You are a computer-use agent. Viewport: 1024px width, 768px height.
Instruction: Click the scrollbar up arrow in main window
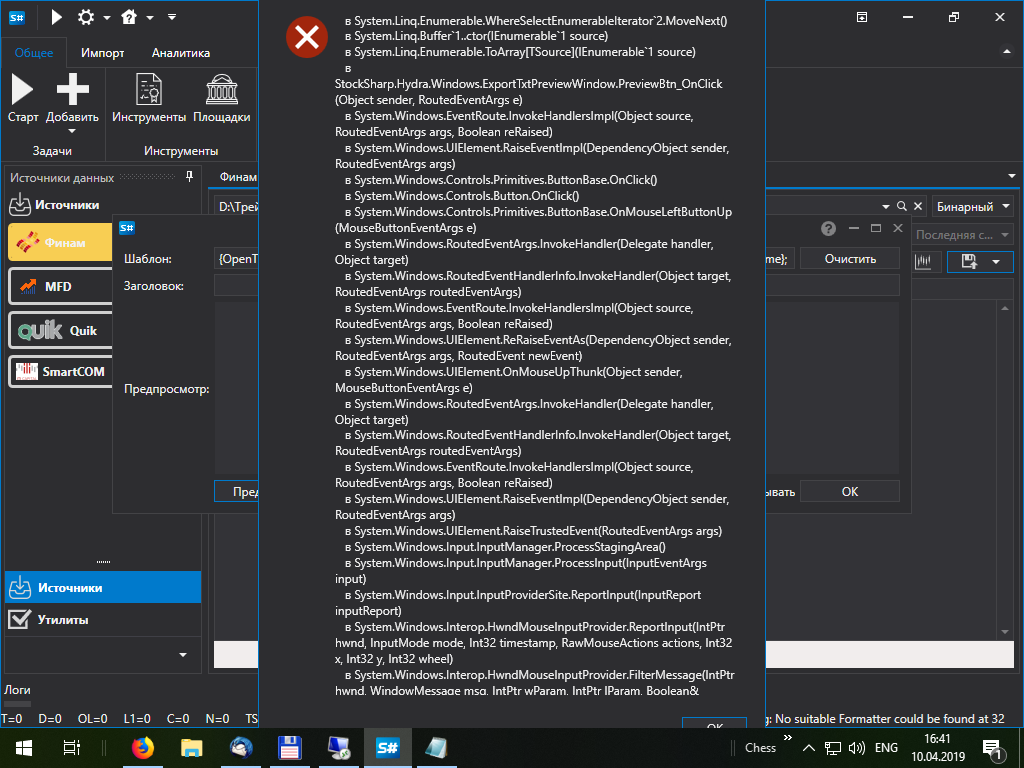click(1006, 308)
